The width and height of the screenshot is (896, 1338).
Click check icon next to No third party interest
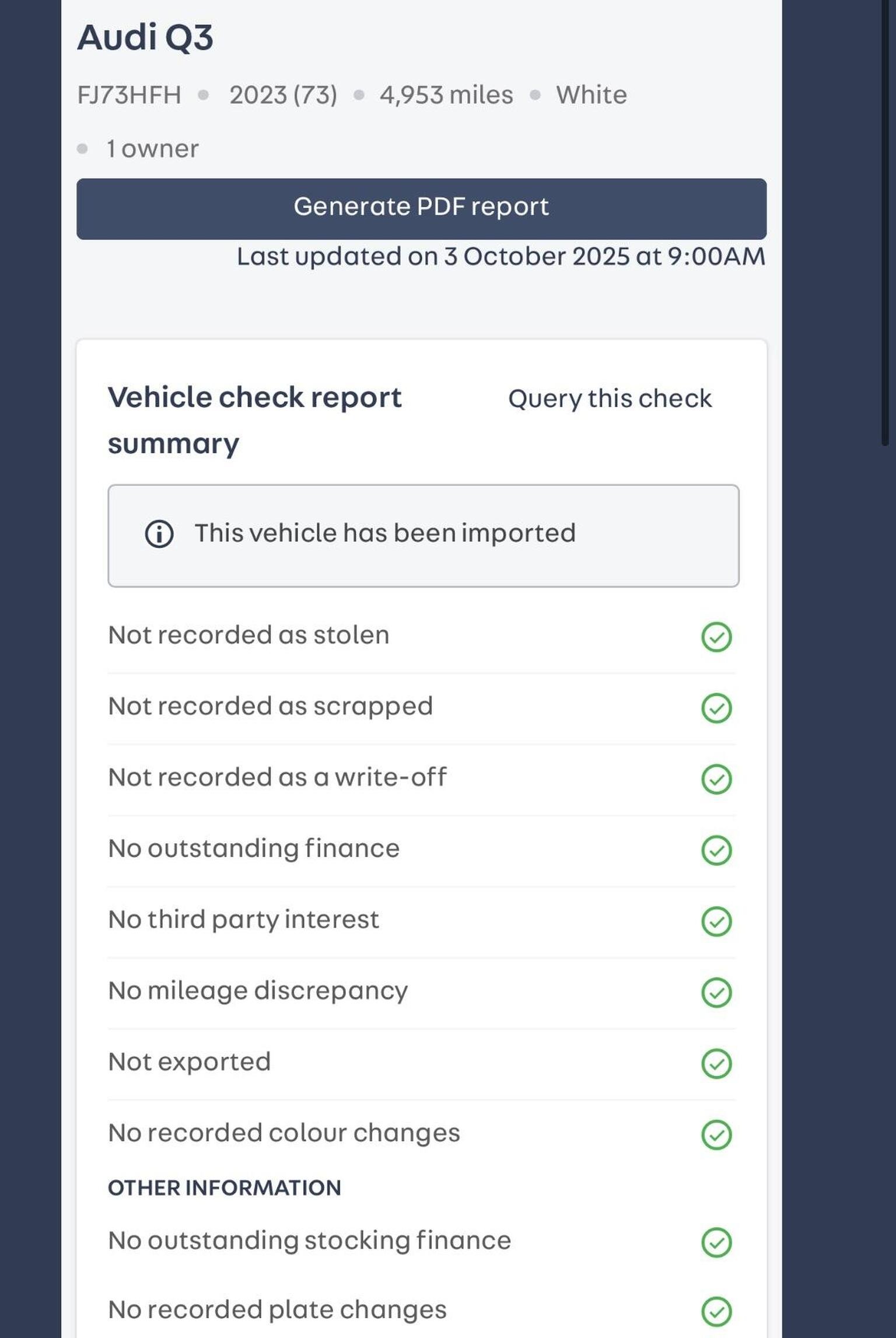coord(716,921)
